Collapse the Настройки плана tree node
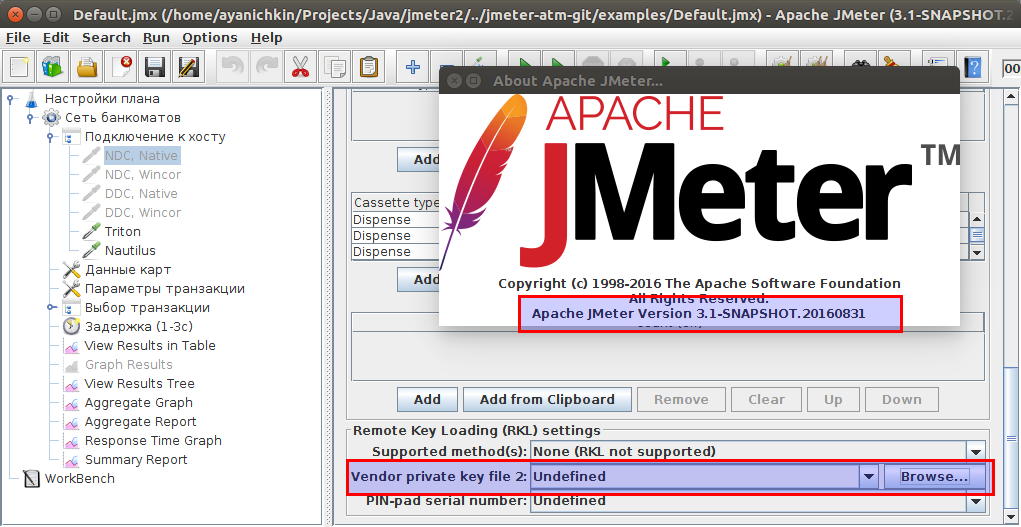Viewport: 1021px width, 527px height. pos(10,99)
